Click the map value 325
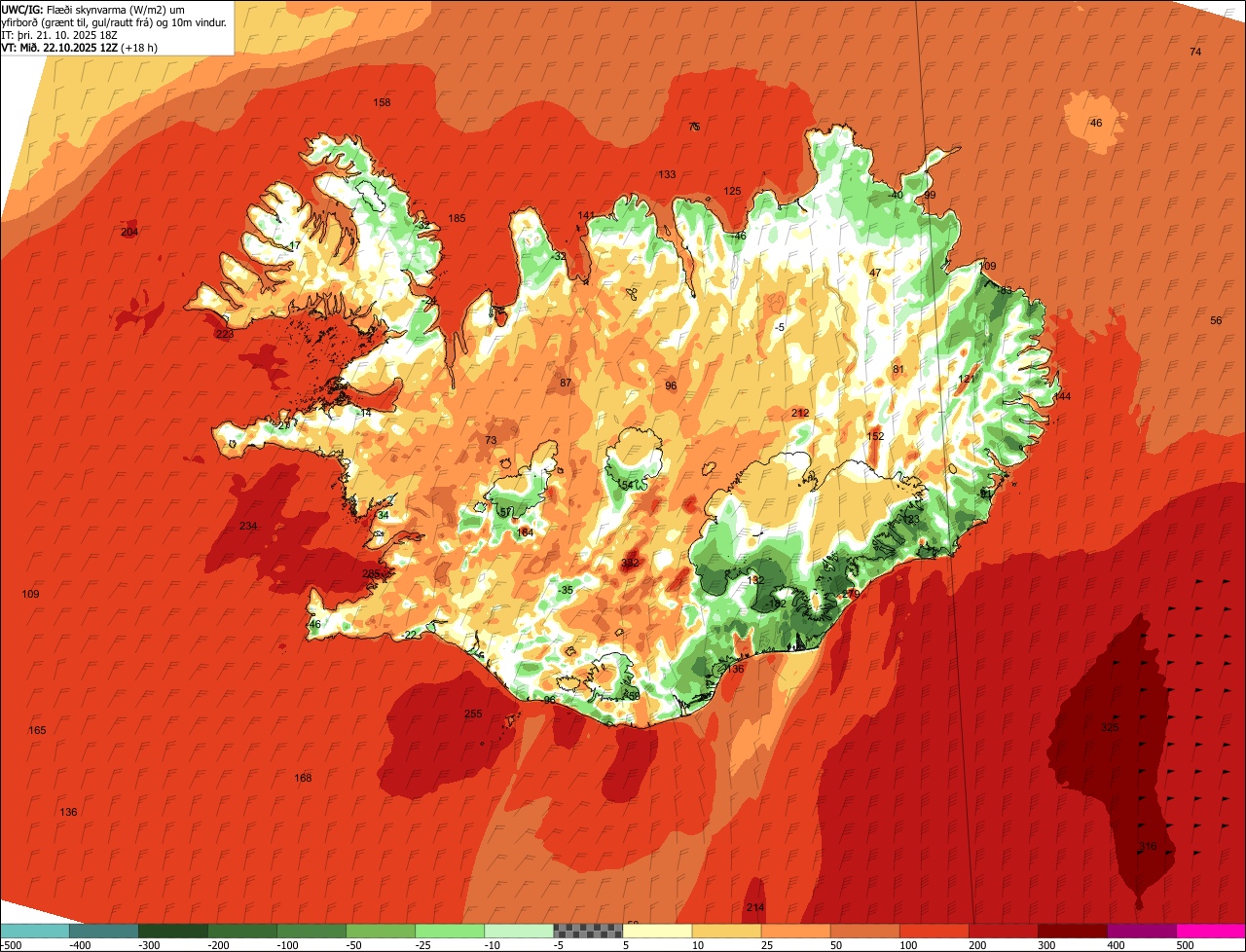The height and width of the screenshot is (952, 1246). point(1110,727)
